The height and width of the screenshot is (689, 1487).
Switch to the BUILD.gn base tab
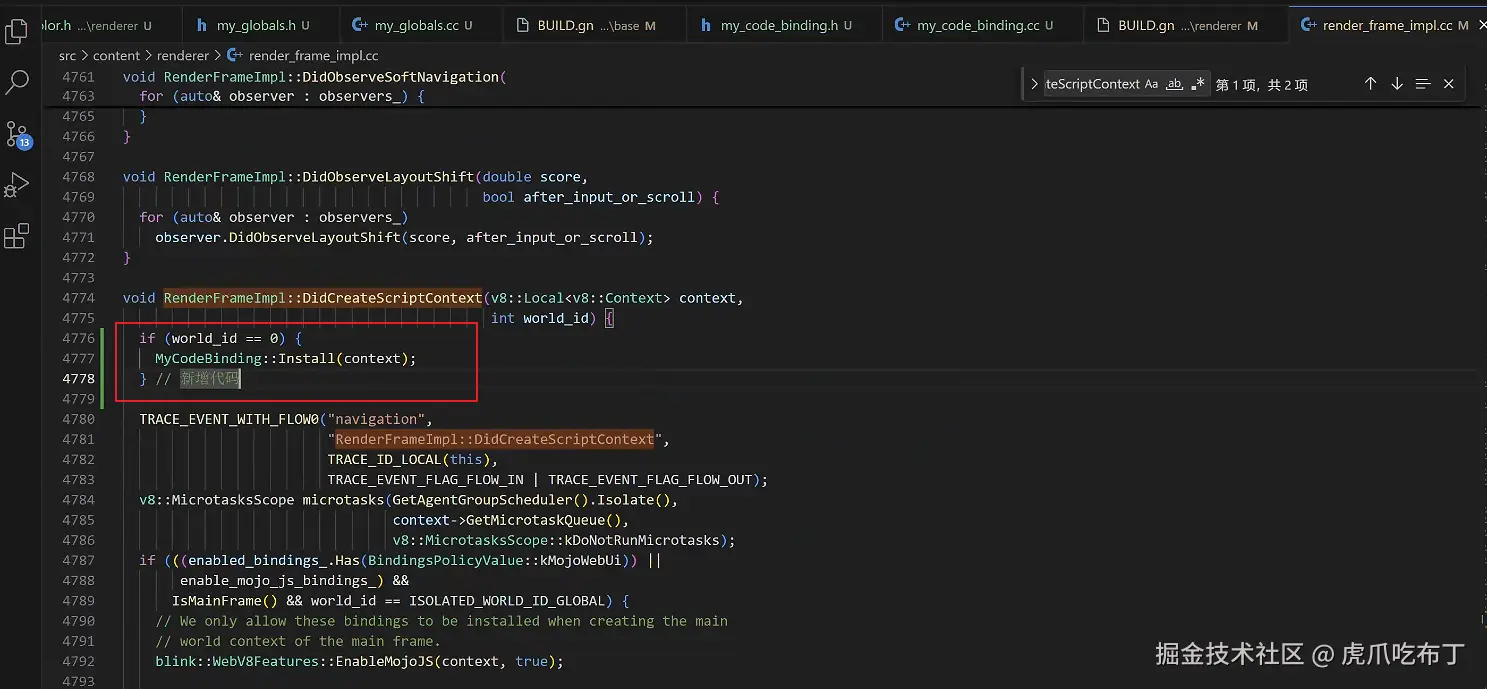(595, 25)
